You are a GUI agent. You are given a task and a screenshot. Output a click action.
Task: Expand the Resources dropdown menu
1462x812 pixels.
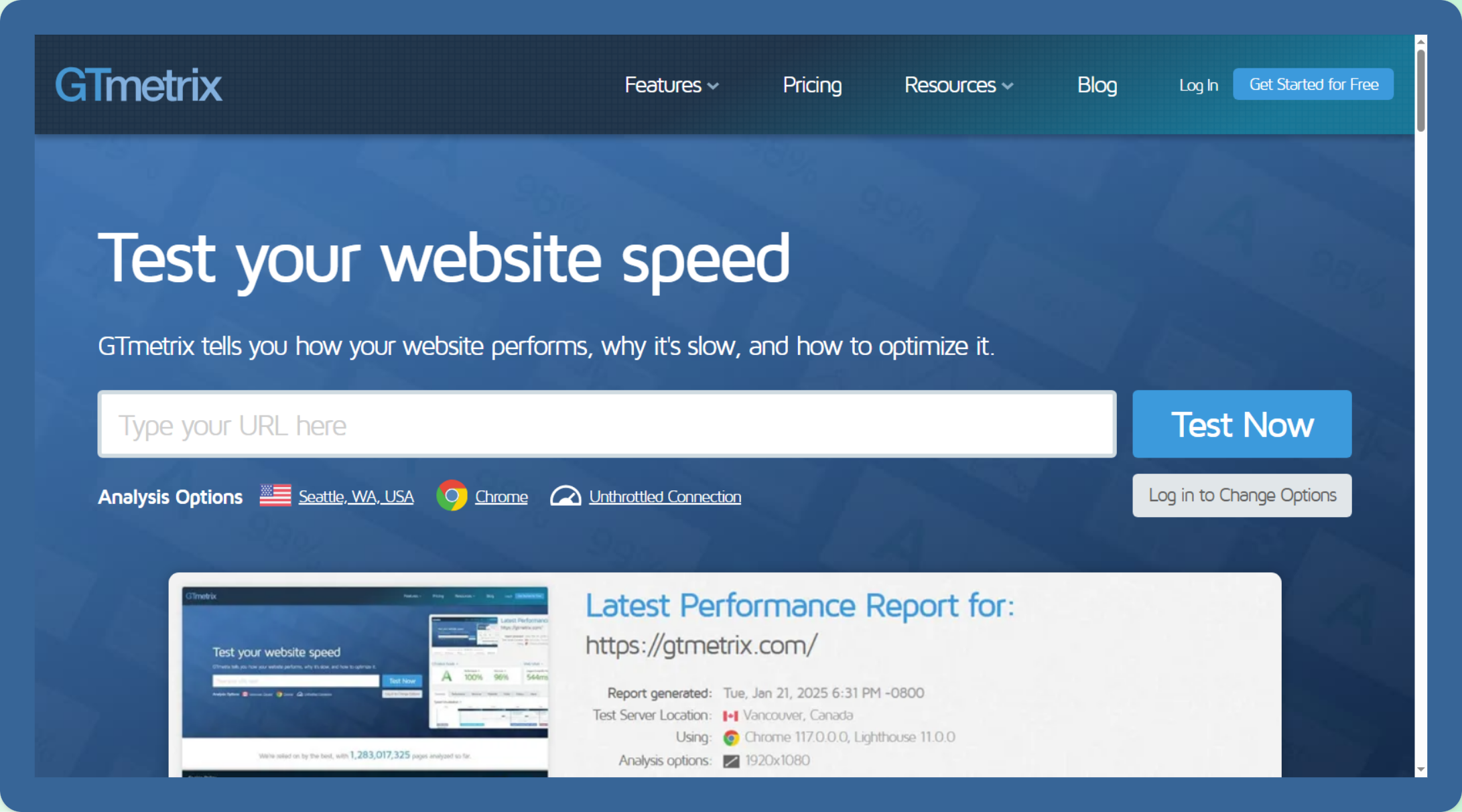[958, 85]
